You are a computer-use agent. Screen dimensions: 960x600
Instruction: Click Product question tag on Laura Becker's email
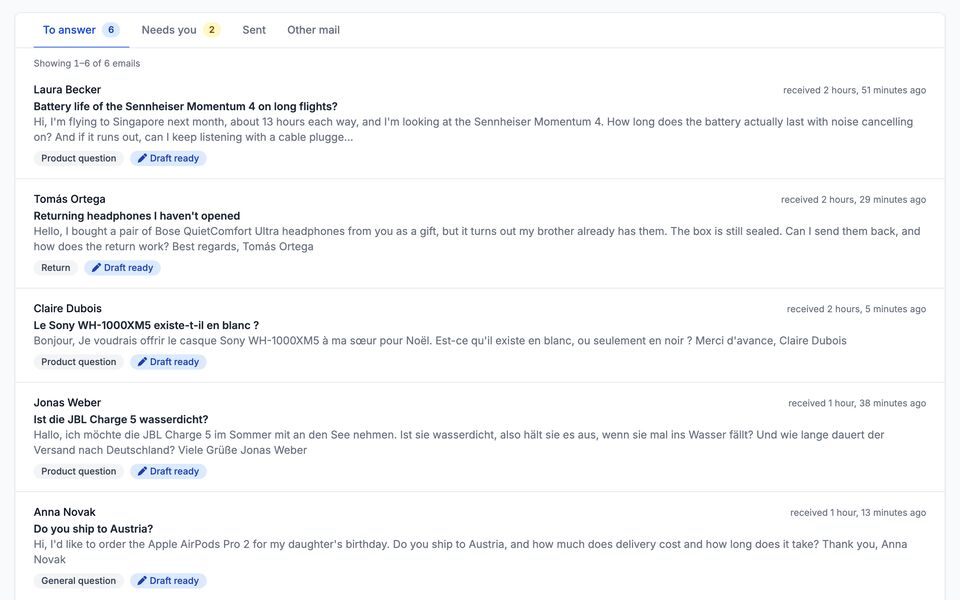78,159
